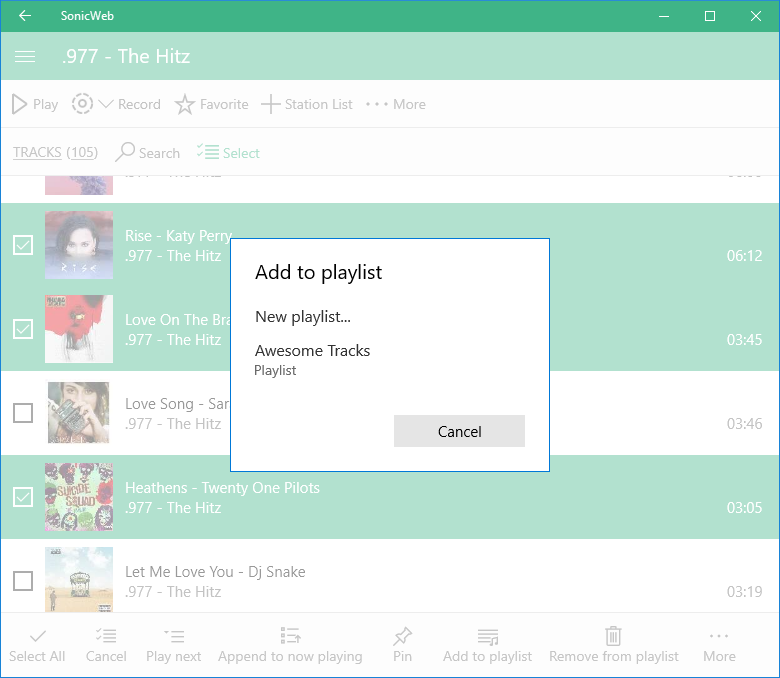Open Search magnifier in tracks bar
Image resolution: width=780 pixels, height=678 pixels.
point(126,152)
